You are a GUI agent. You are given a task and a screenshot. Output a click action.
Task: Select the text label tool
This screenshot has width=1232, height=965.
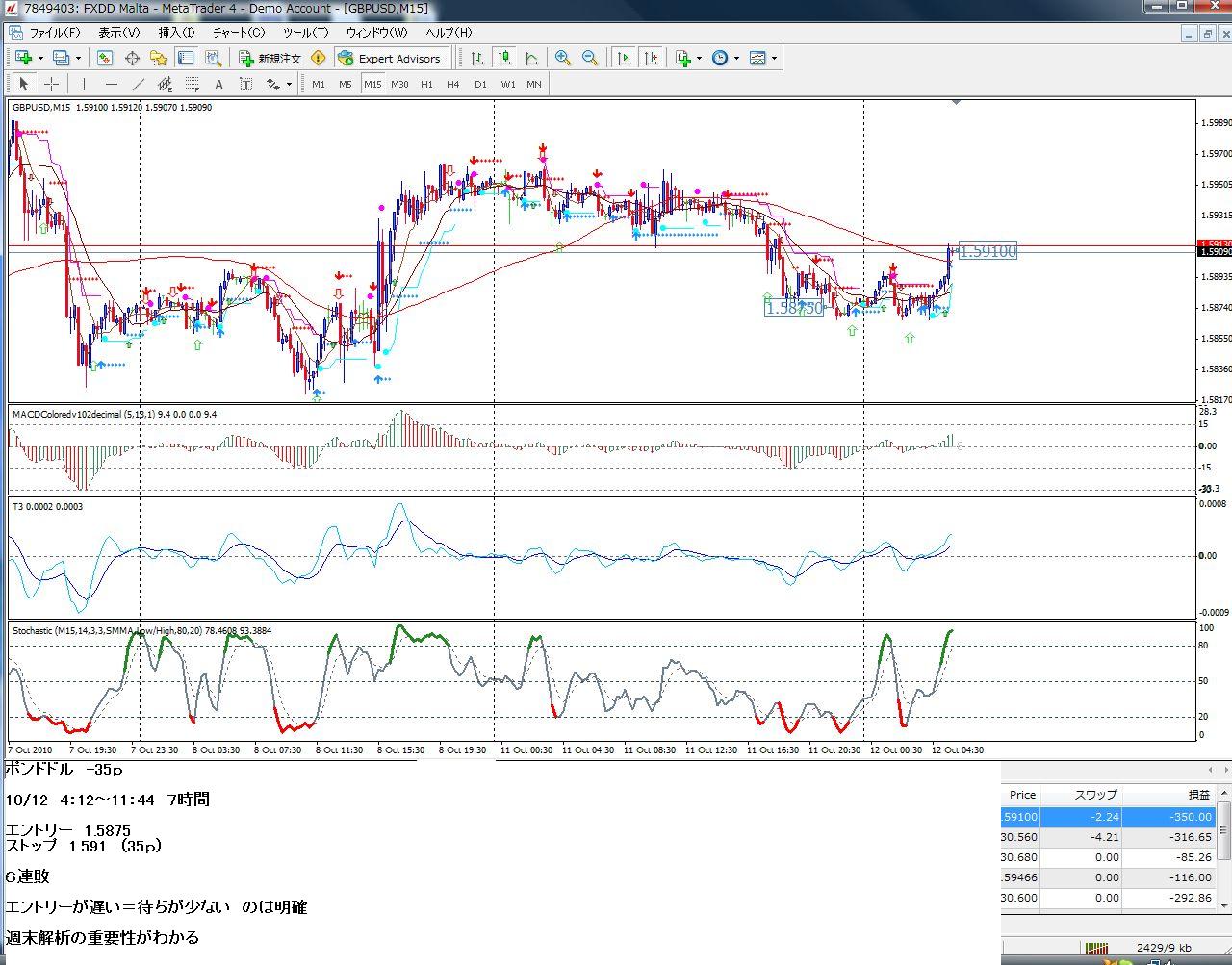tap(246, 84)
